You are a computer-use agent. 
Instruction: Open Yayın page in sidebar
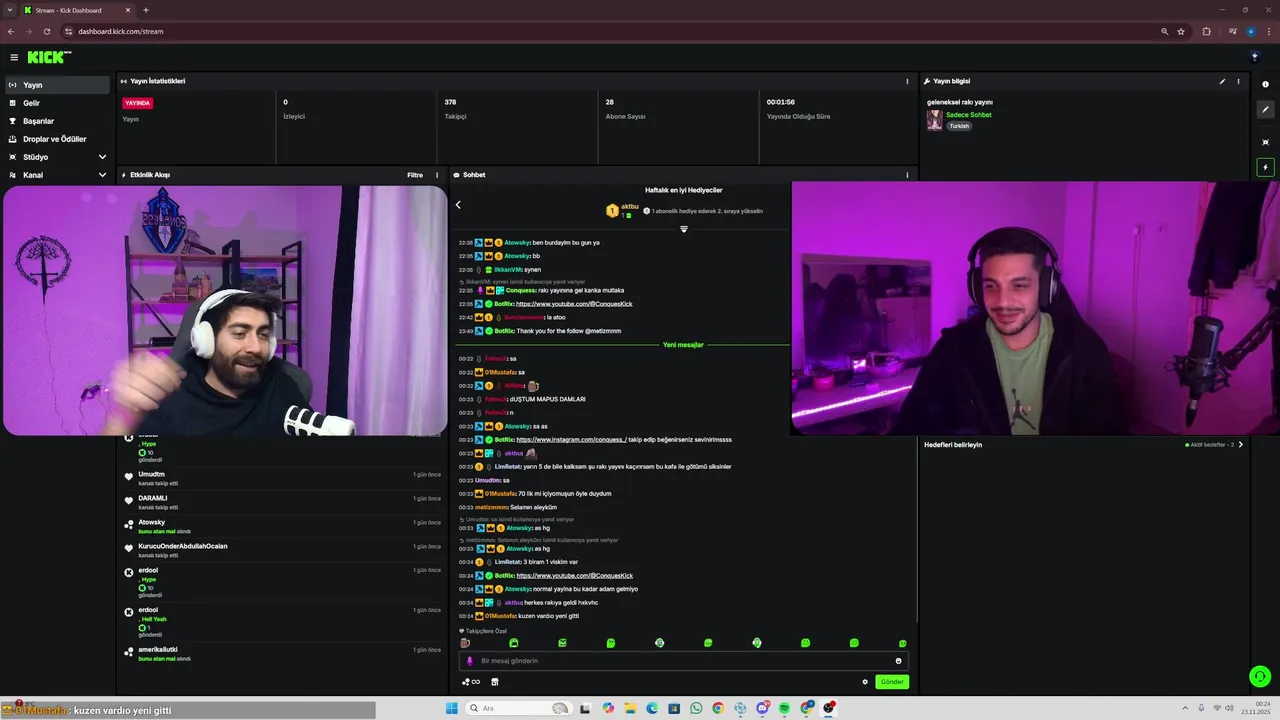pyautogui.click(x=55, y=85)
